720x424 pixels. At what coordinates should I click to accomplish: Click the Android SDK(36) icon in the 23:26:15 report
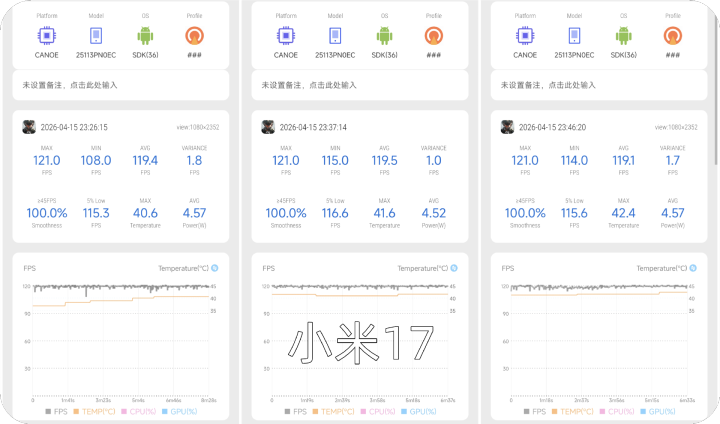145,35
